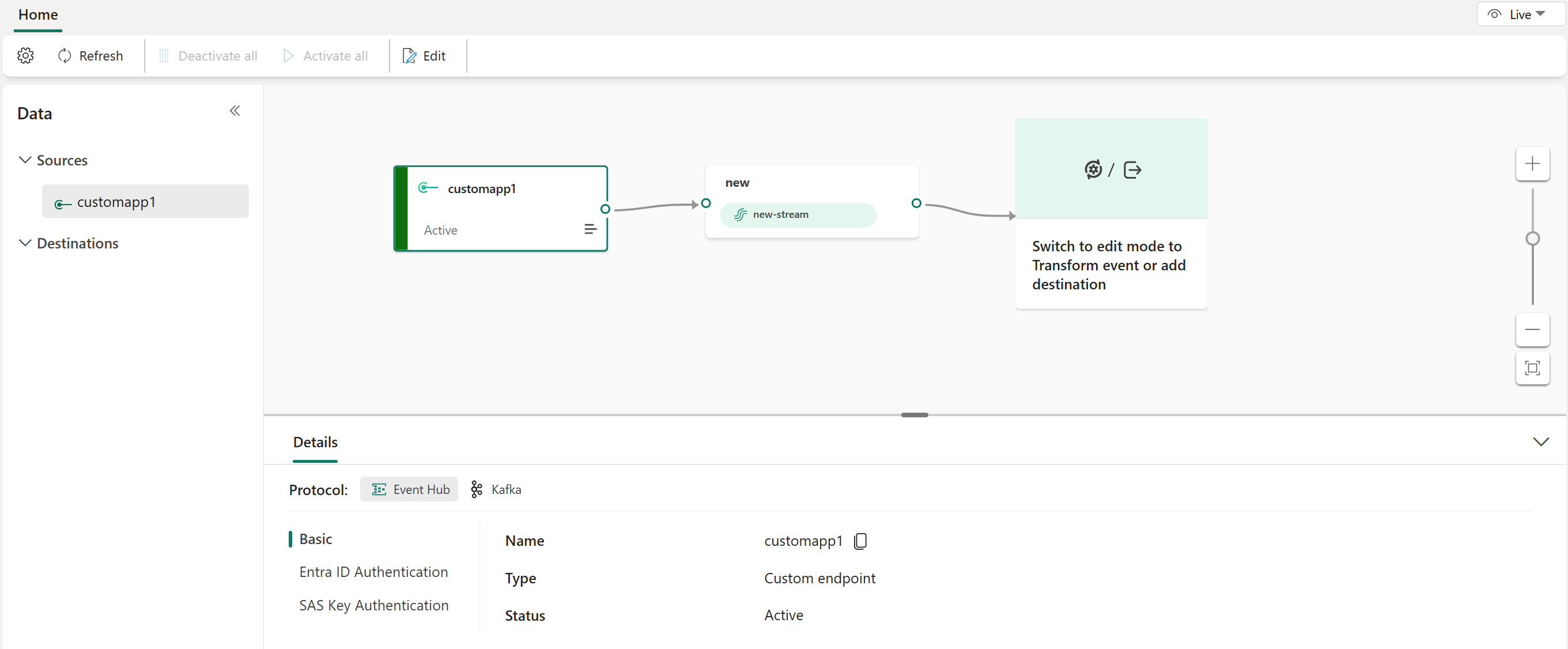Select SAS Key Authentication link
Image resolution: width=1568 pixels, height=649 pixels.
373,604
